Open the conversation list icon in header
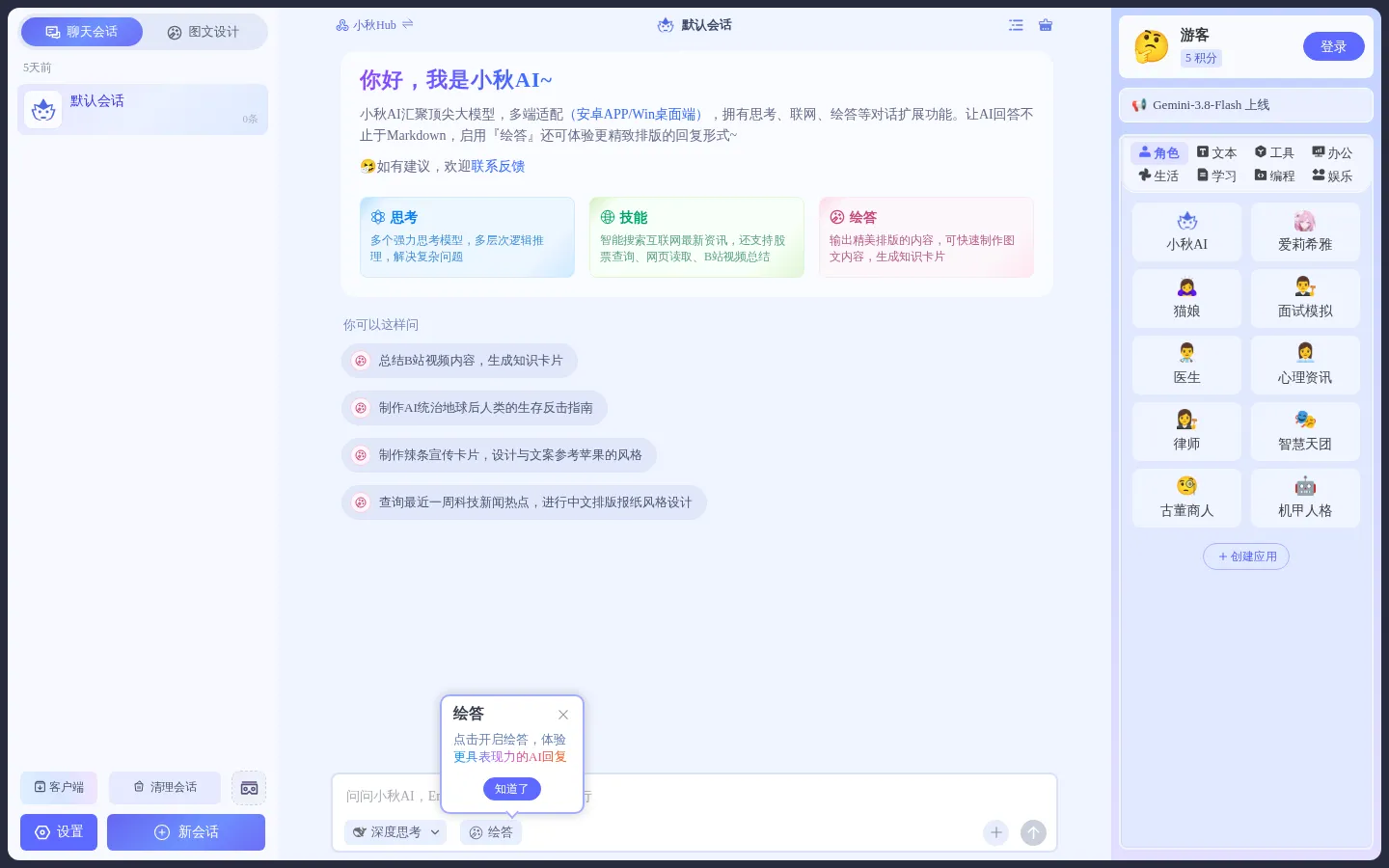Viewport: 1389px width, 868px height. [1016, 25]
